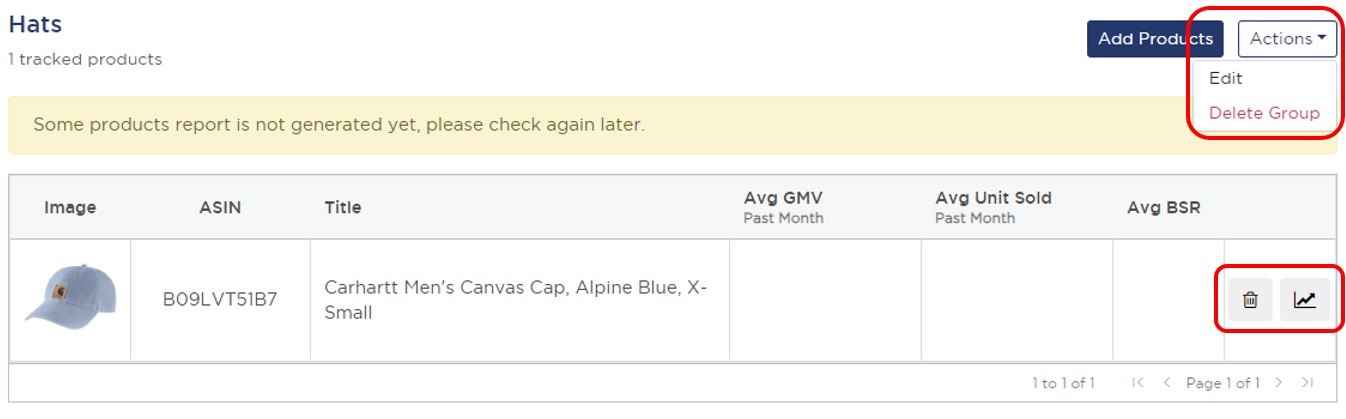Click the Avg BSR column header
The height and width of the screenshot is (419, 1346).
click(x=1163, y=208)
